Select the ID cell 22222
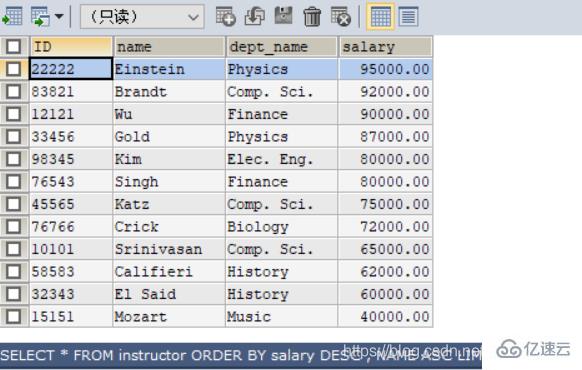The height and width of the screenshot is (370, 582). [x=71, y=69]
